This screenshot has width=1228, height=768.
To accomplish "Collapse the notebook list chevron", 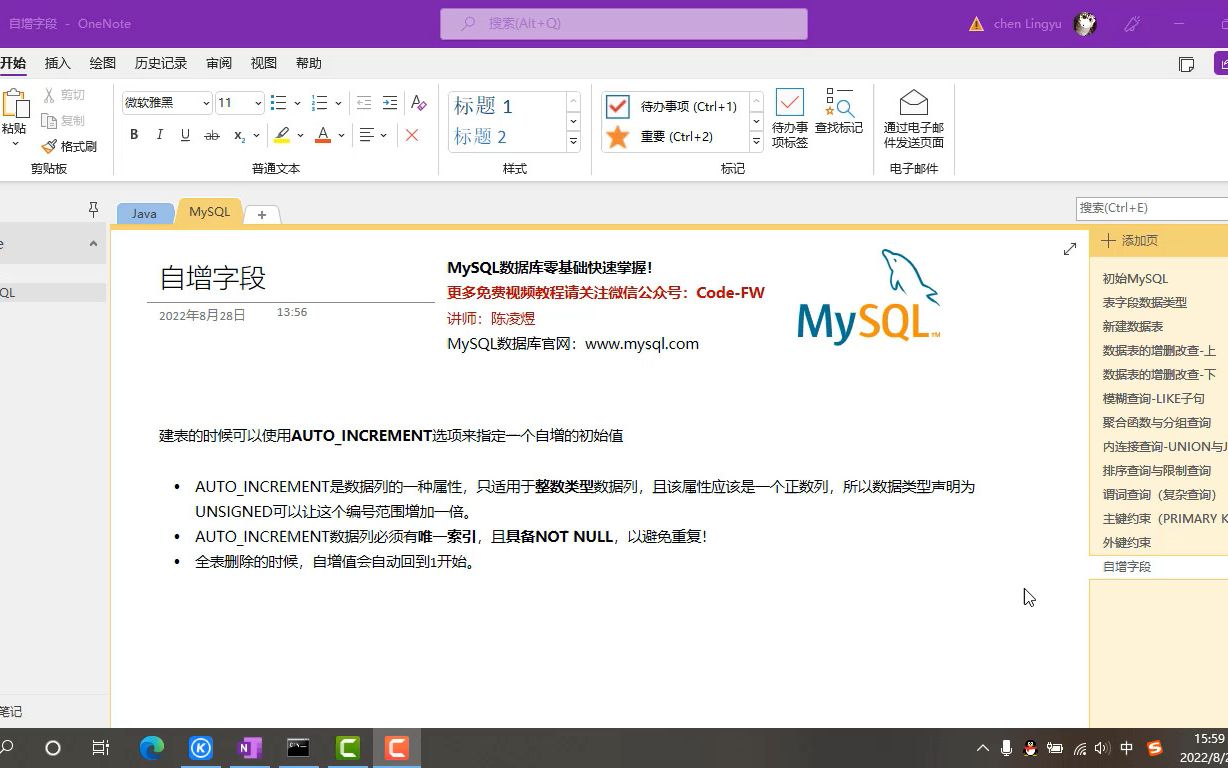I will coord(93,243).
